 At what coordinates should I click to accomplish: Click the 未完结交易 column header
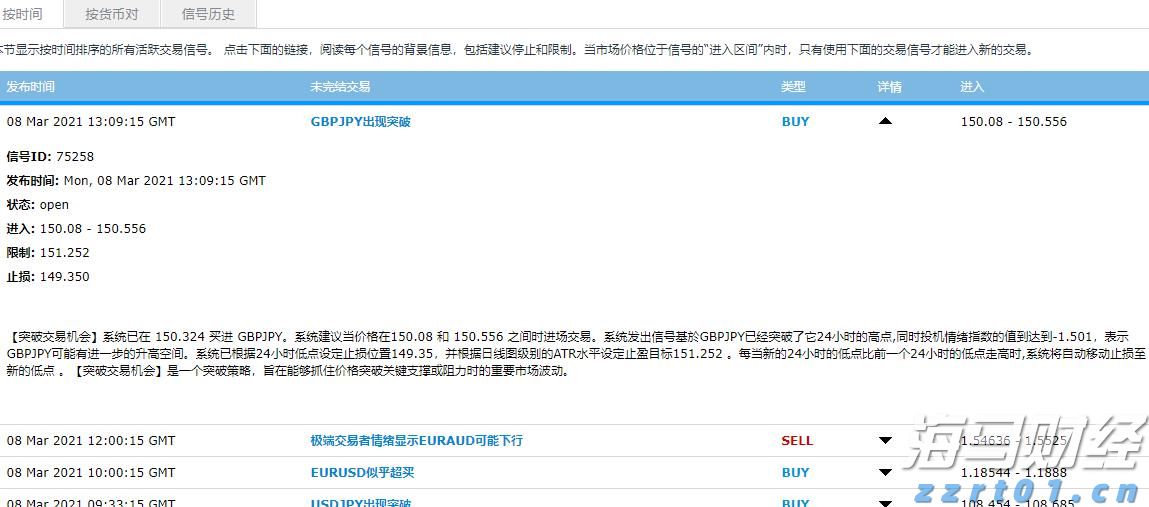(x=340, y=87)
